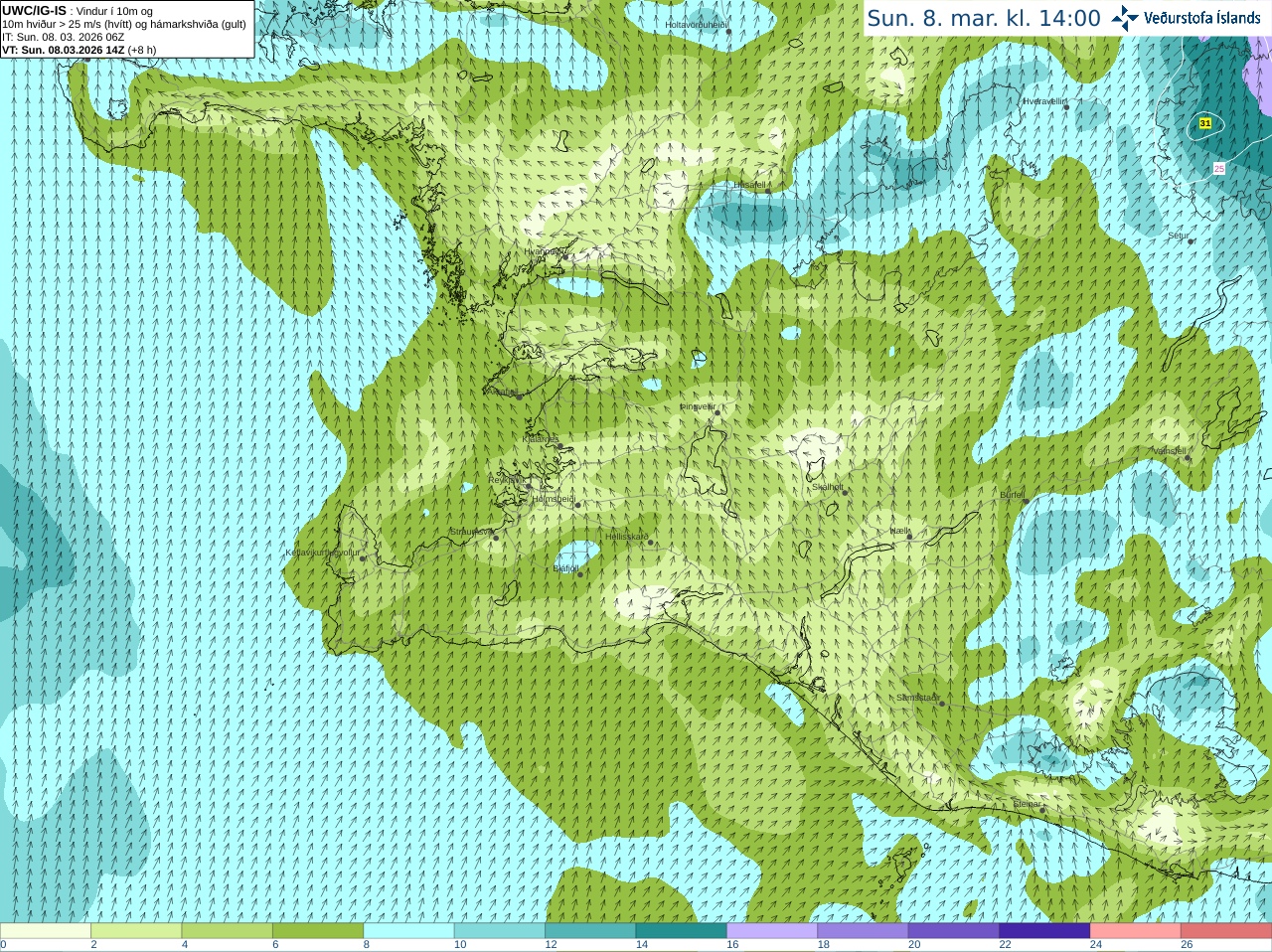This screenshot has width=1272, height=952.
Task: Click the Kjalarnes station marker
Action: pyautogui.click(x=562, y=444)
